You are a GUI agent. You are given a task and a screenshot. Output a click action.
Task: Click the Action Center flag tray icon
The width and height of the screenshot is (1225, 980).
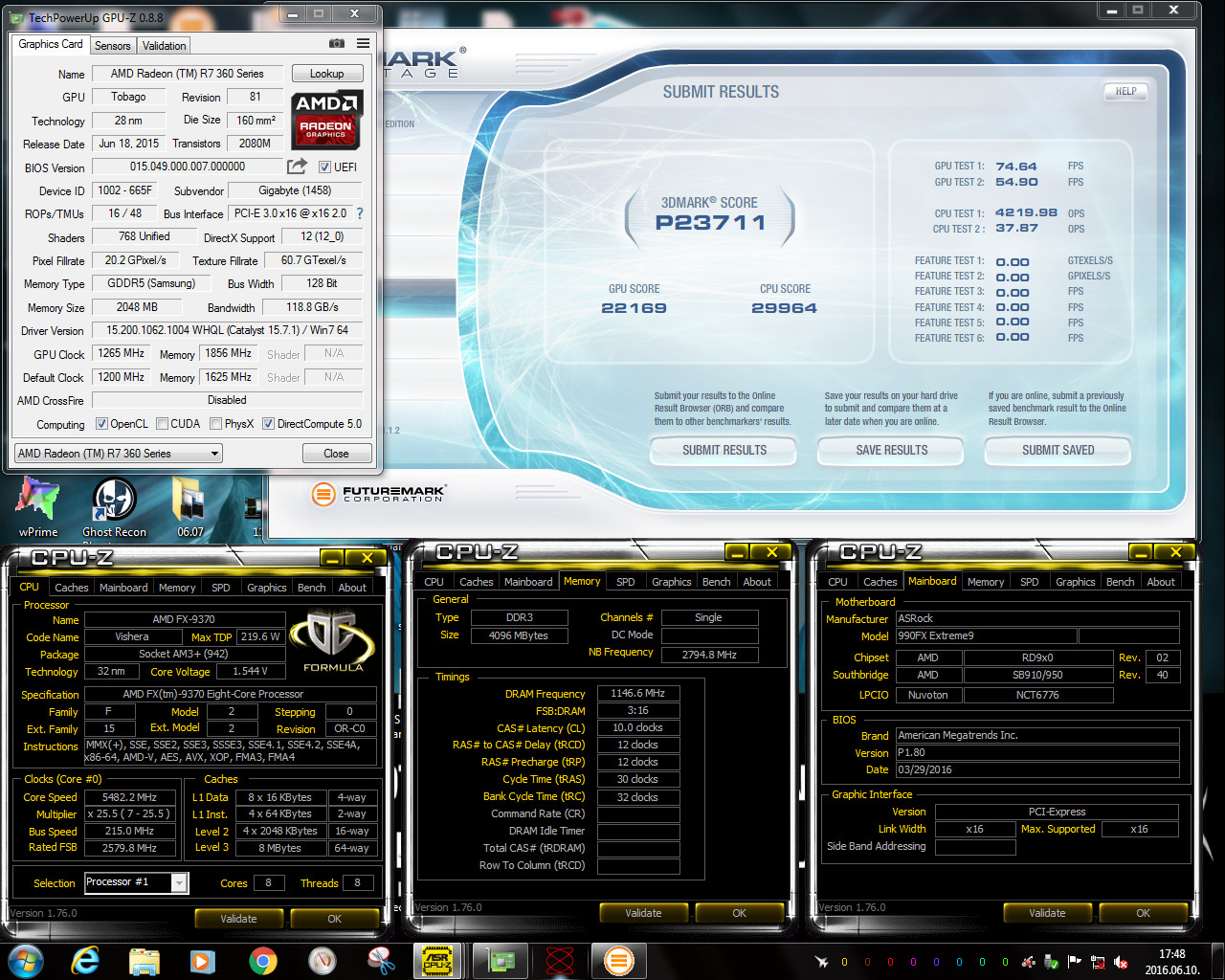(1075, 962)
